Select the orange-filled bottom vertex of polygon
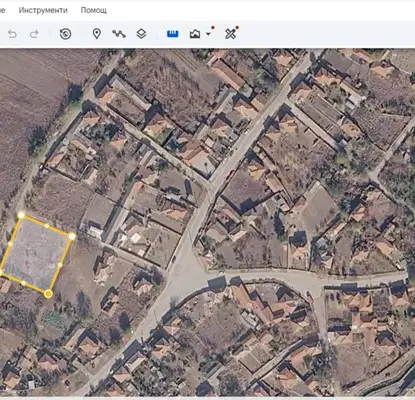Viewport: 415px width, 400px height. pyautogui.click(x=48, y=294)
